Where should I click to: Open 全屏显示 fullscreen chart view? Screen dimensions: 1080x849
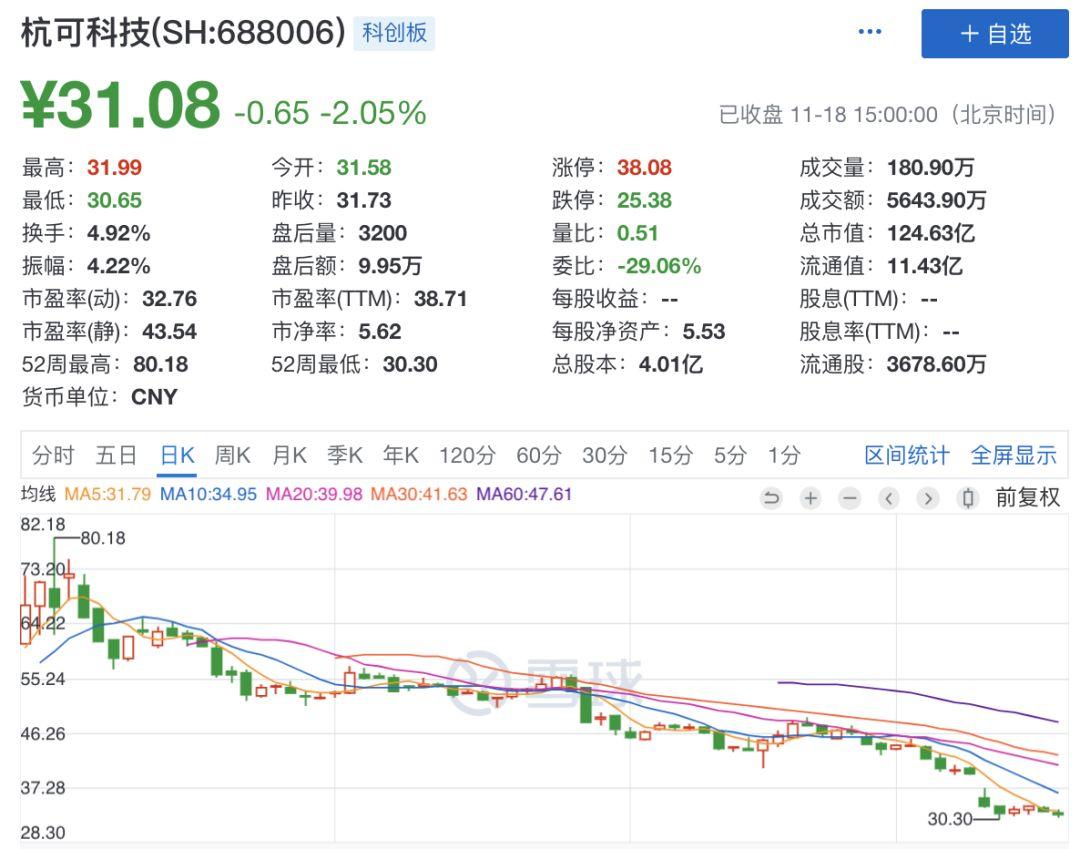(x=1013, y=455)
